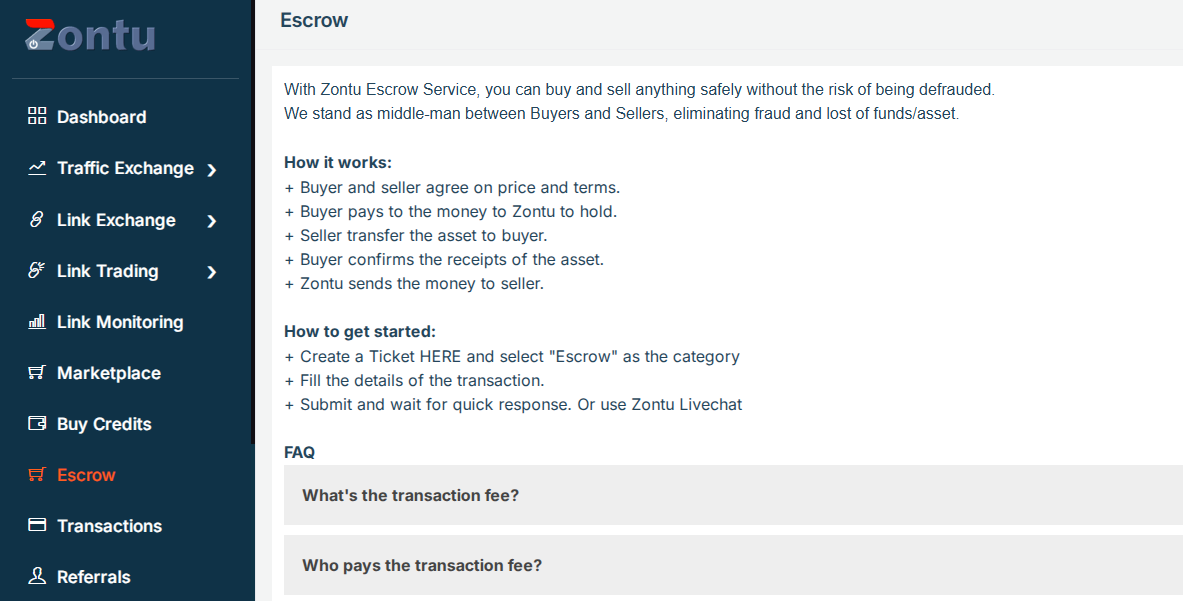1183x601 pixels.
Task: Go to the Marketplace page
Action: pyautogui.click(x=108, y=373)
